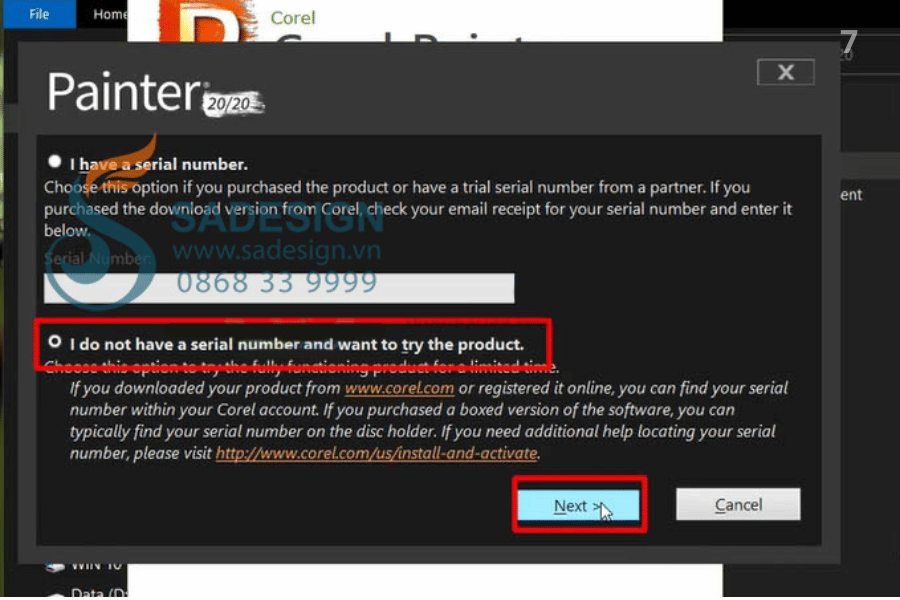Select the WIN 10 drive label in sidebar
The image size is (900, 600).
click(96, 566)
